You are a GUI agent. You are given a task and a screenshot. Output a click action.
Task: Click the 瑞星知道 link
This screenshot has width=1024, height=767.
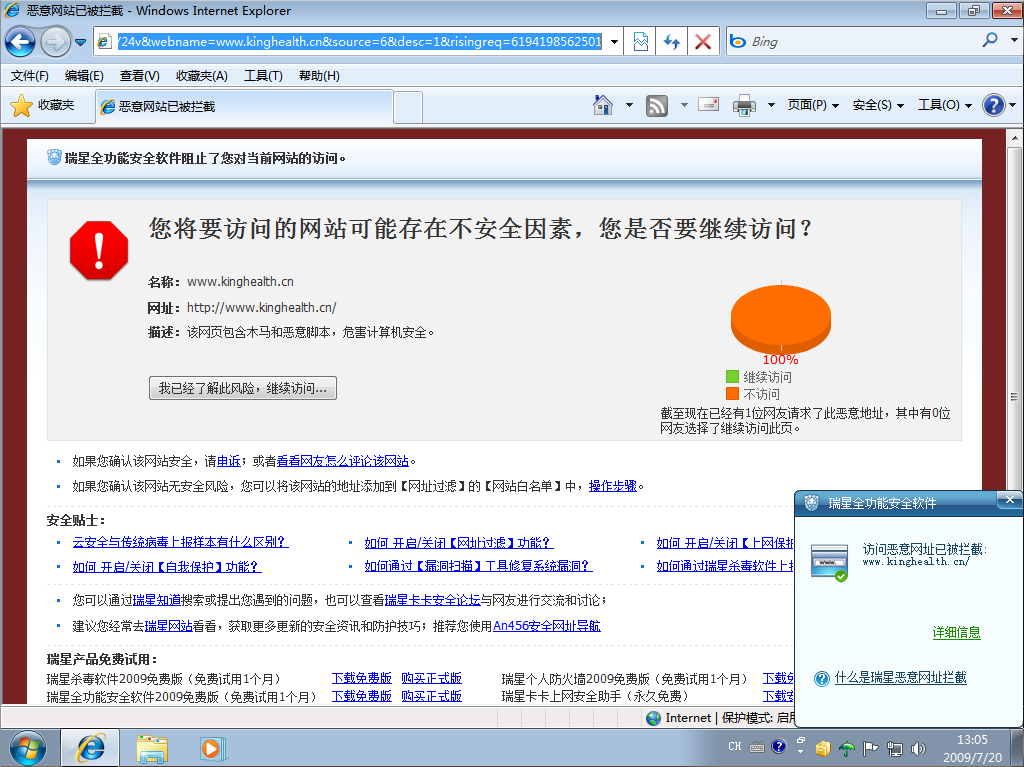click(x=157, y=600)
